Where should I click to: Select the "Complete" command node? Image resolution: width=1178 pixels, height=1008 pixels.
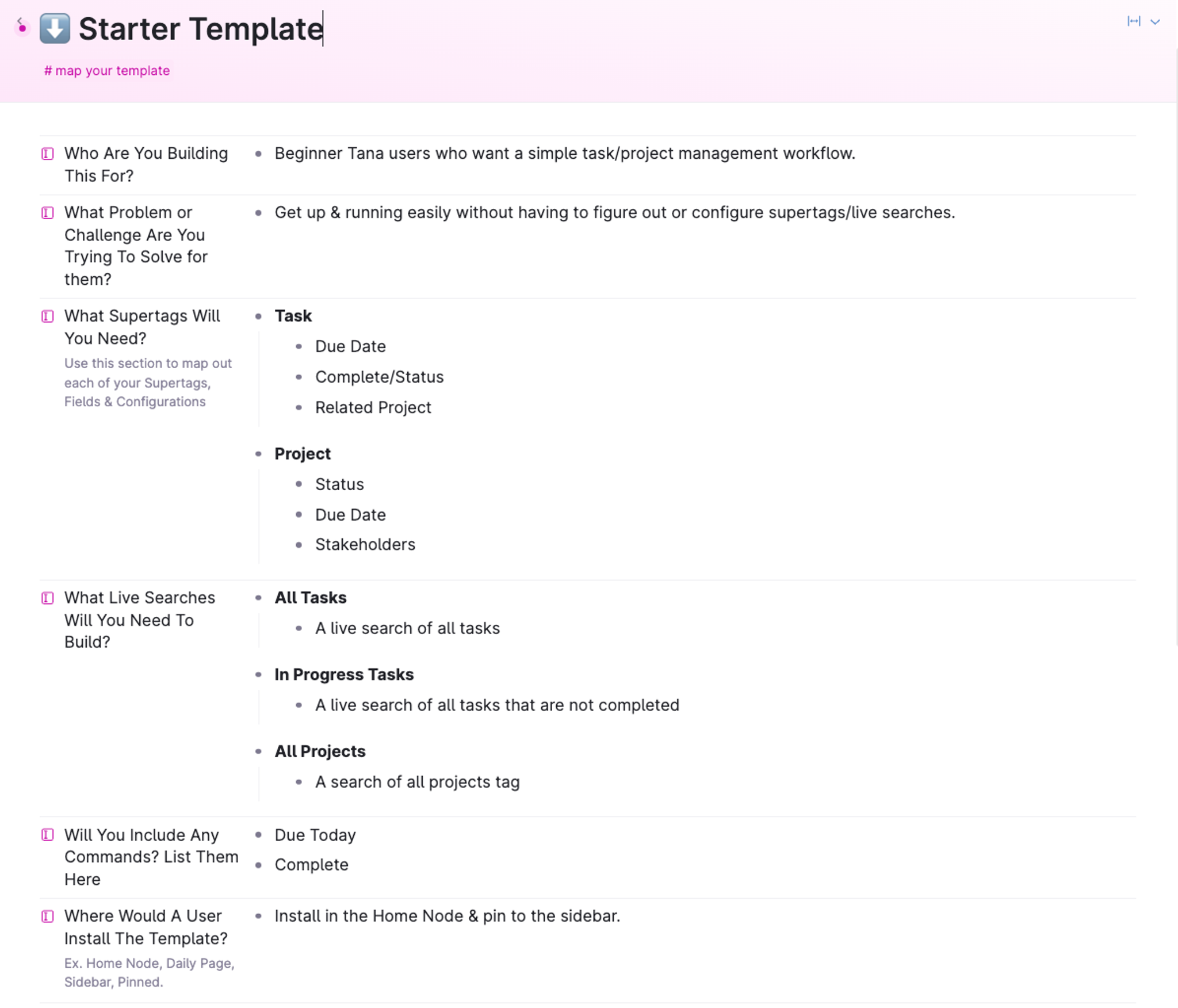click(x=312, y=865)
